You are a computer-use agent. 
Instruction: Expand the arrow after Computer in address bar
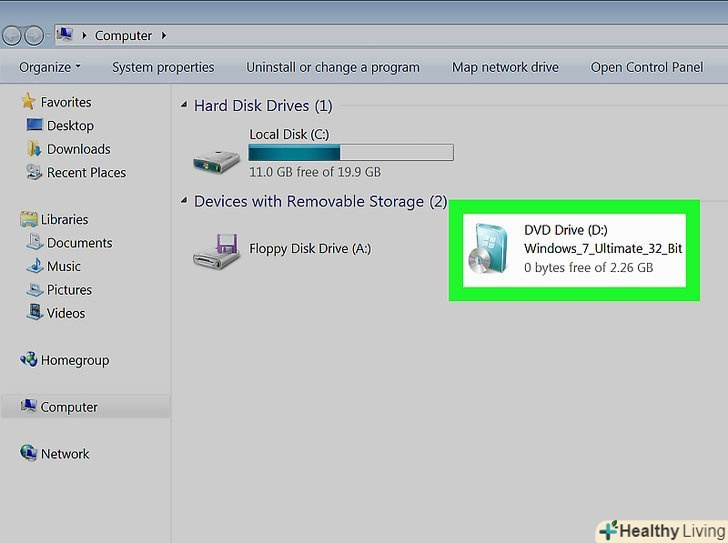164,35
